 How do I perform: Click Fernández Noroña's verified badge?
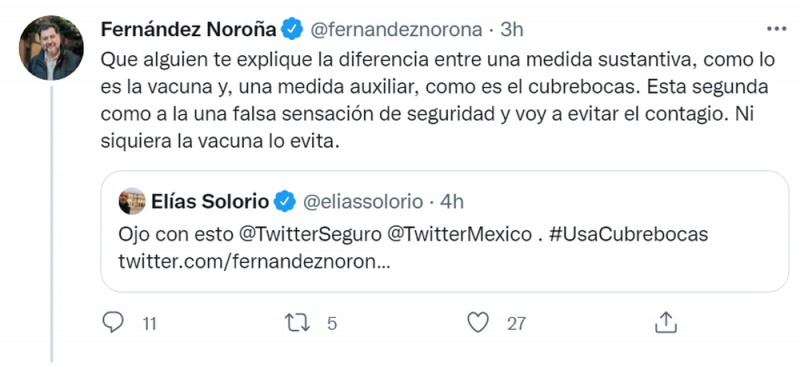[293, 29]
